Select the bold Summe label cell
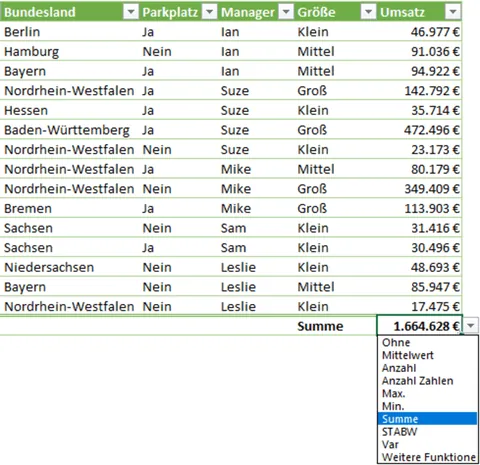The image size is (480, 465). click(x=335, y=325)
